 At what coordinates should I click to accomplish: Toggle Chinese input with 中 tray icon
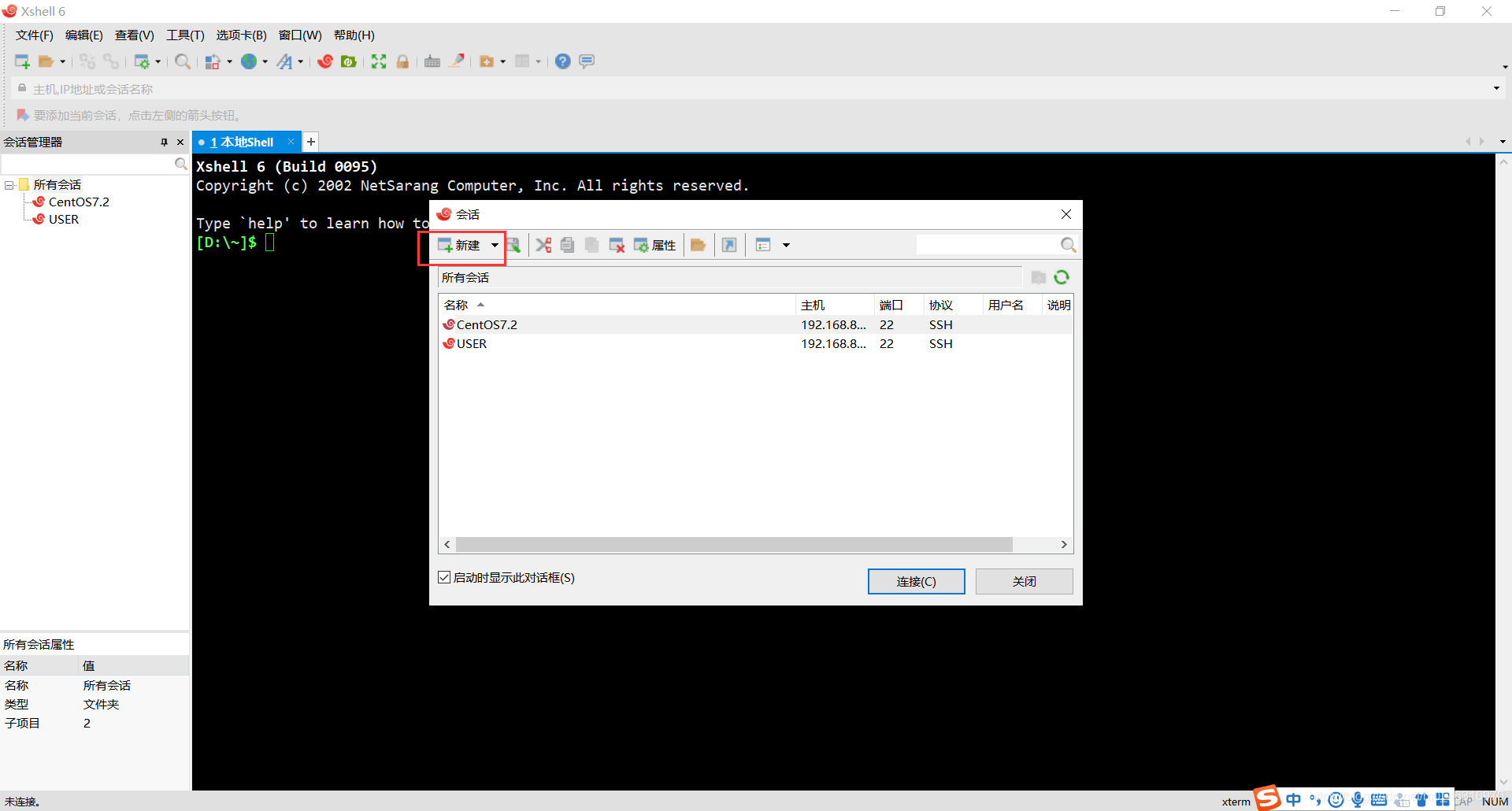coord(1294,799)
